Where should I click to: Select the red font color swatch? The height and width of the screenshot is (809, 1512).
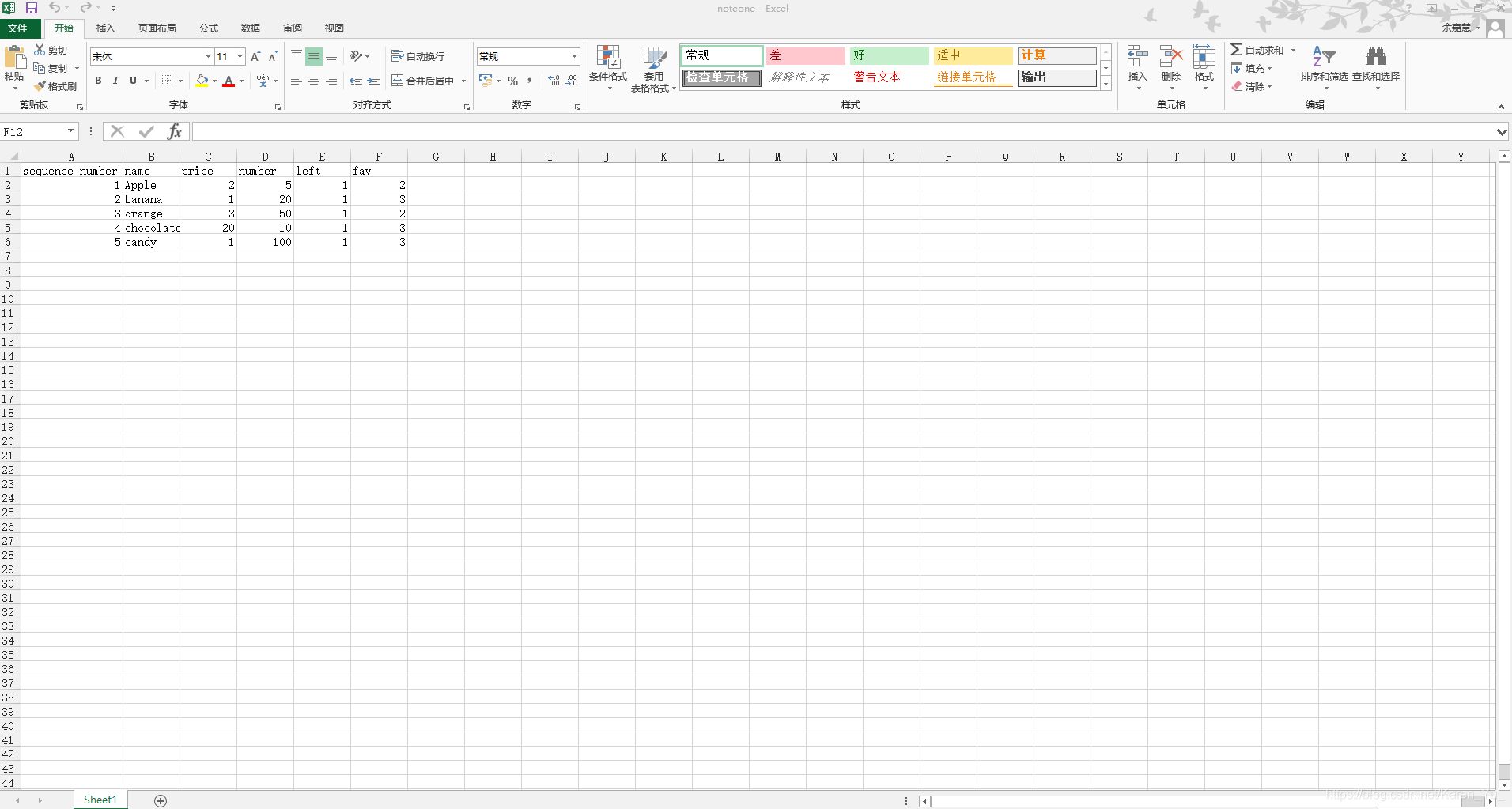click(228, 80)
